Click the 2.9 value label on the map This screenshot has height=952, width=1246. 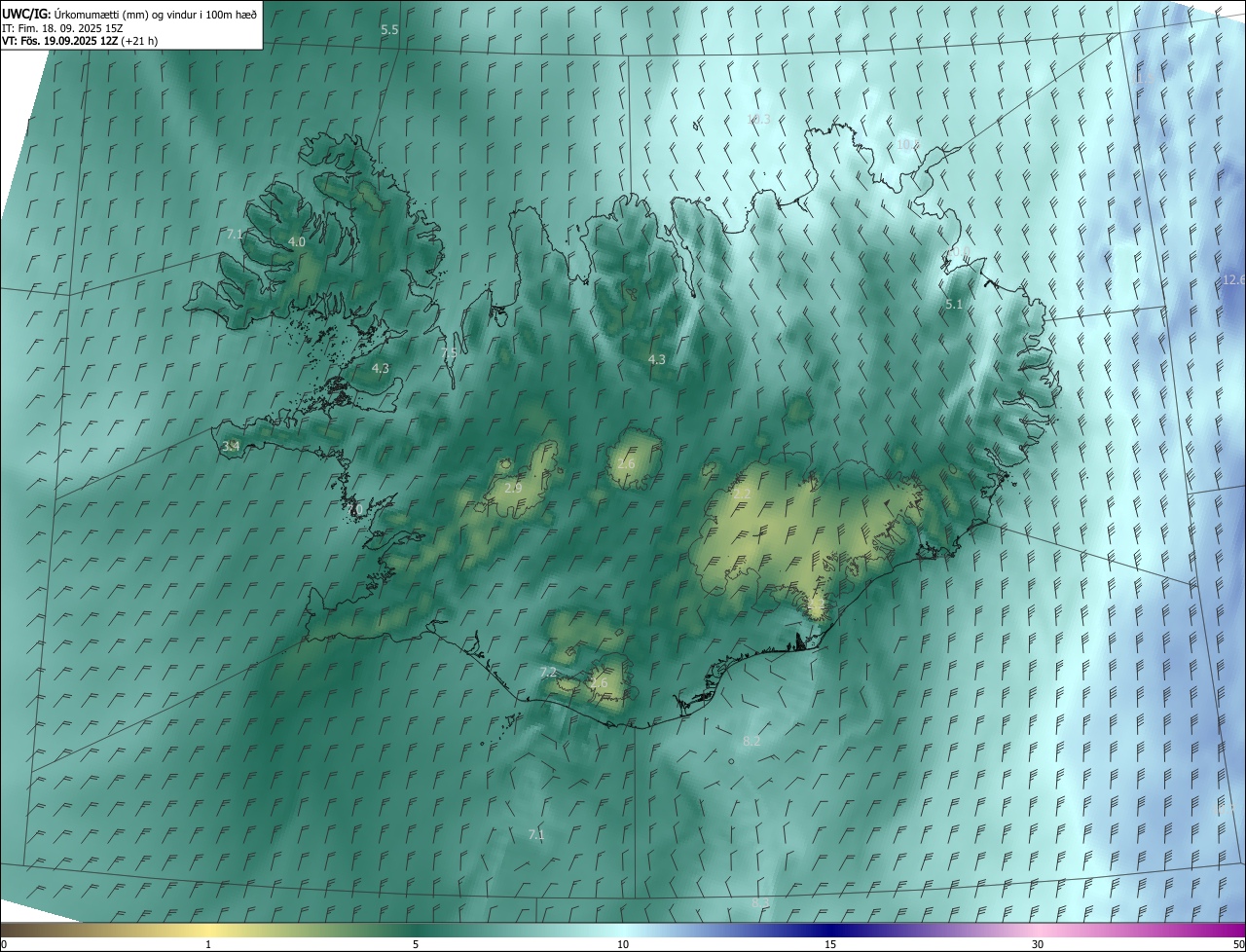(x=514, y=488)
